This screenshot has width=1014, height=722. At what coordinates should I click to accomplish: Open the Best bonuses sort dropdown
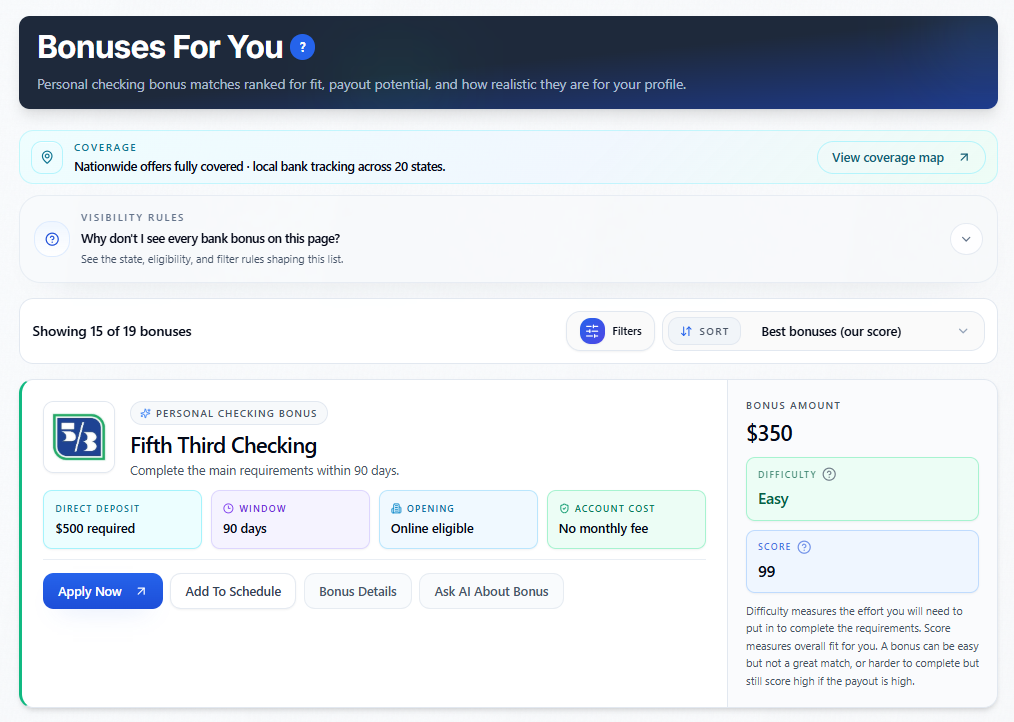[x=823, y=331]
